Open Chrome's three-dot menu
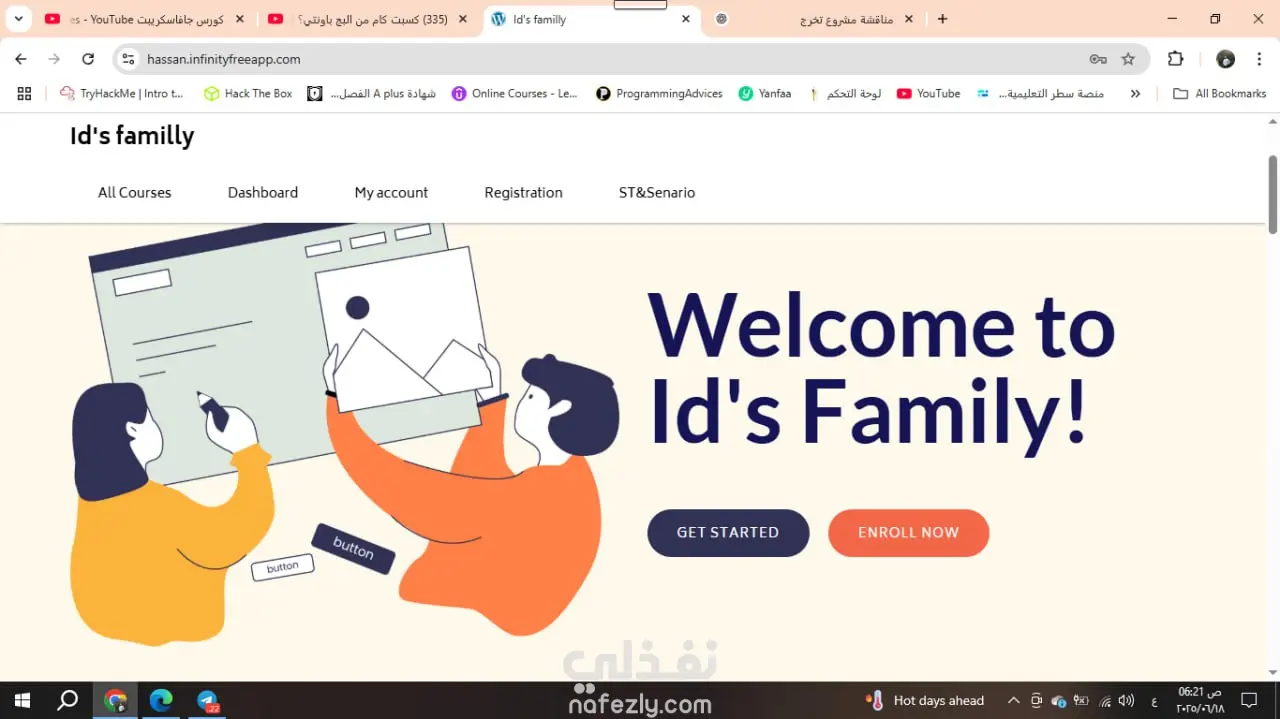 point(1259,59)
